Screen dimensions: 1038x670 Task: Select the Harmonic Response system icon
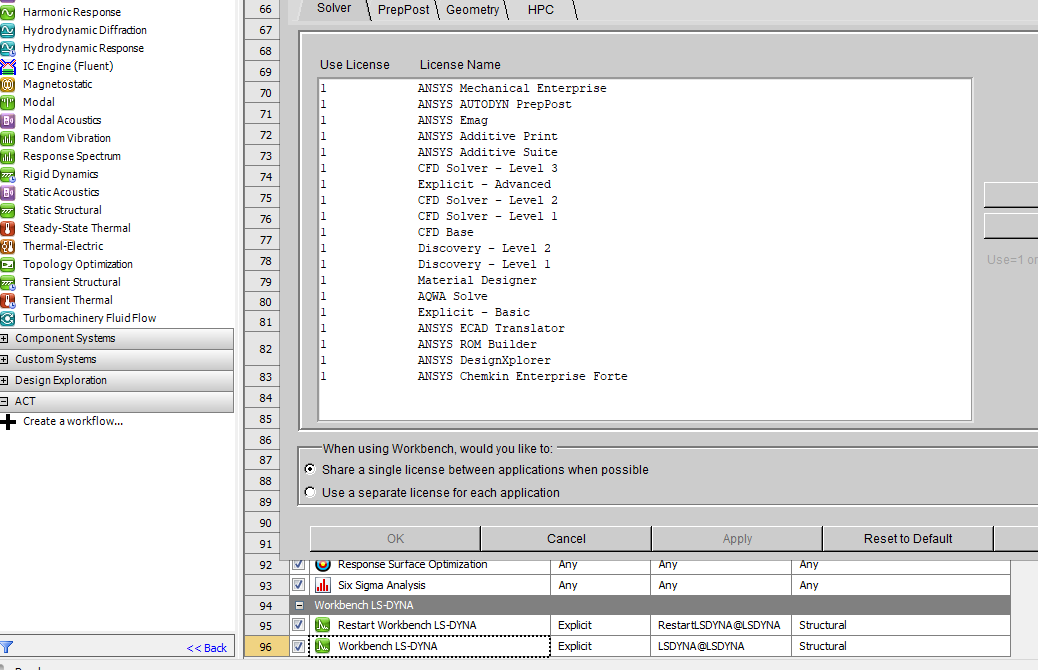point(7,12)
